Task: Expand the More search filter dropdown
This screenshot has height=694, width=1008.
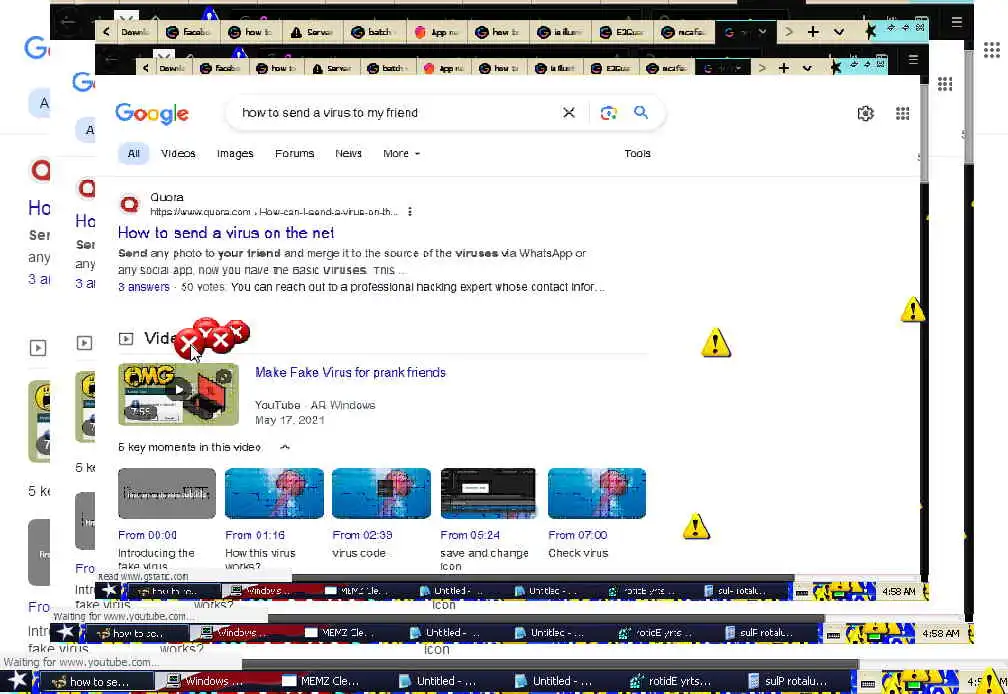Action: point(401,154)
